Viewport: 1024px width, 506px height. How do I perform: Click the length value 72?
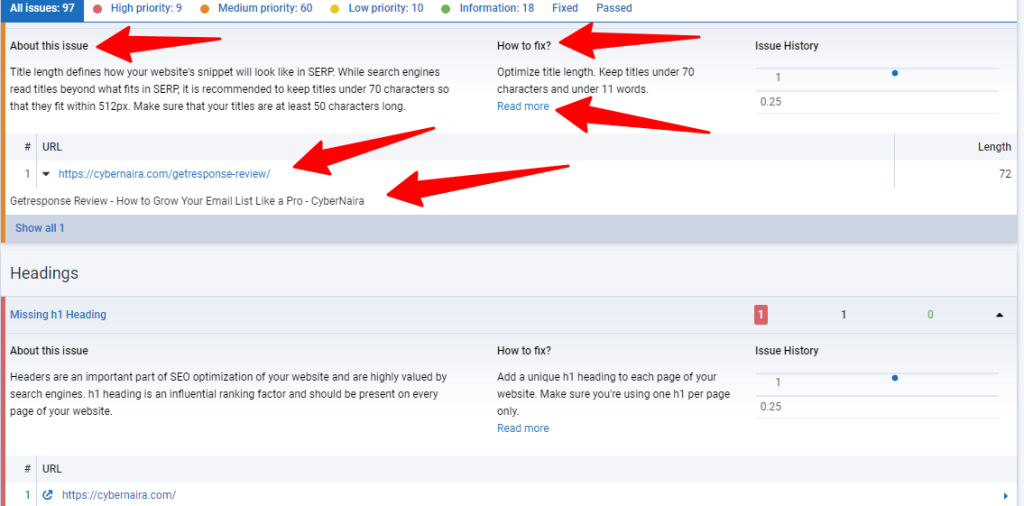pos(1005,174)
